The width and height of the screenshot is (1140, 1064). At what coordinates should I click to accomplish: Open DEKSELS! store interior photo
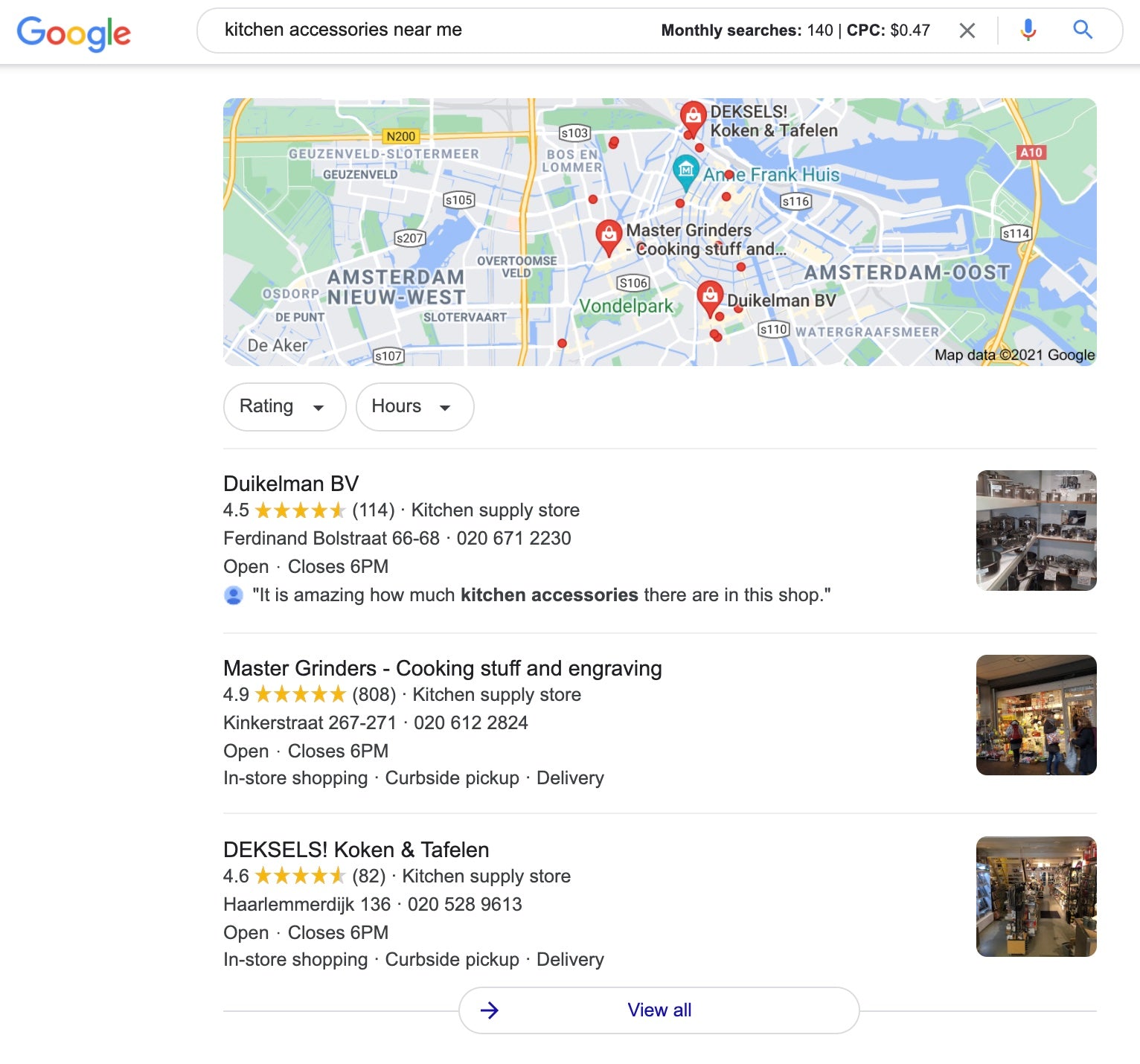pos(1036,897)
